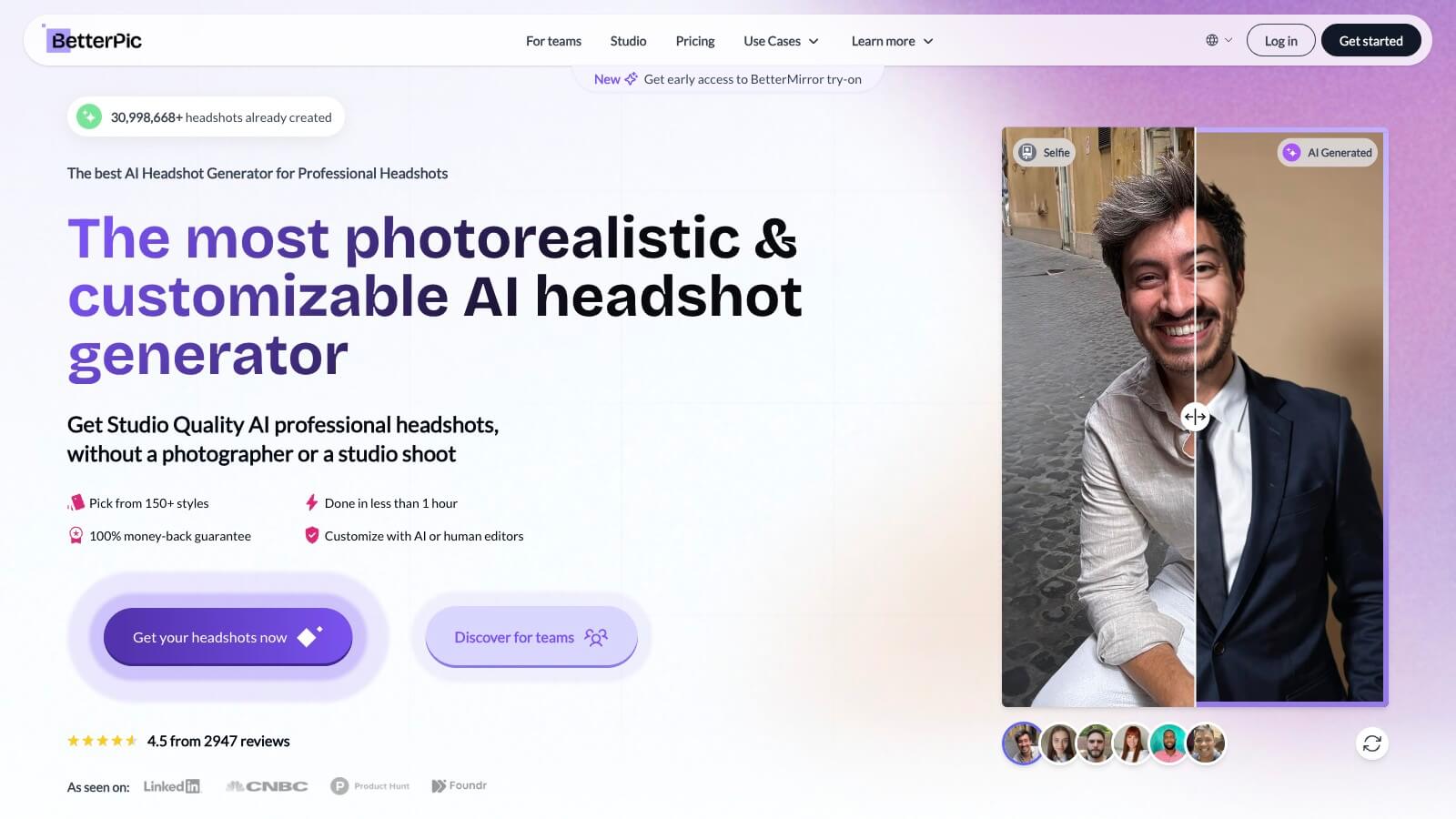Expand the Use Cases dropdown
Image resolution: width=1456 pixels, height=819 pixels.
coord(781,41)
